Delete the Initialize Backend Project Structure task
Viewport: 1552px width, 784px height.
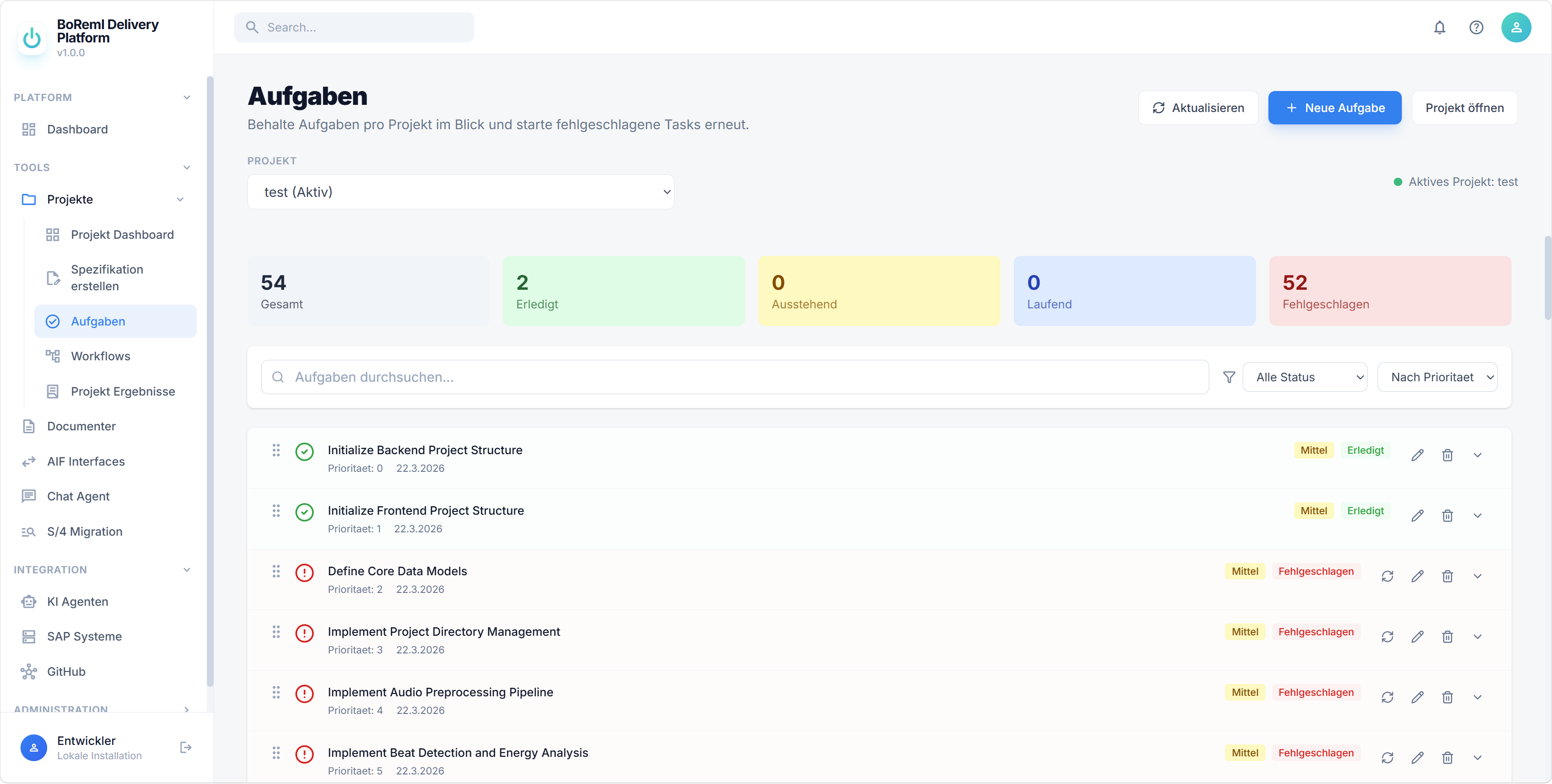click(1447, 455)
